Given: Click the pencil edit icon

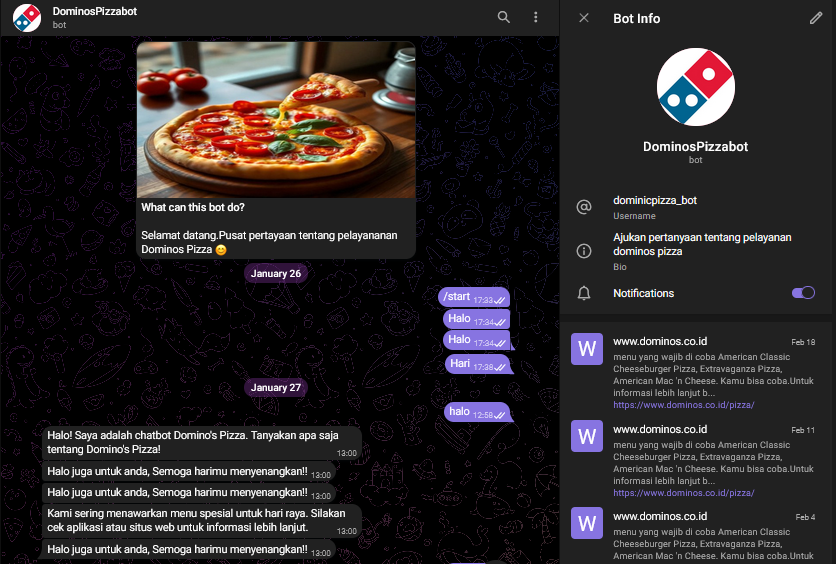Looking at the screenshot, I should pyautogui.click(x=815, y=18).
